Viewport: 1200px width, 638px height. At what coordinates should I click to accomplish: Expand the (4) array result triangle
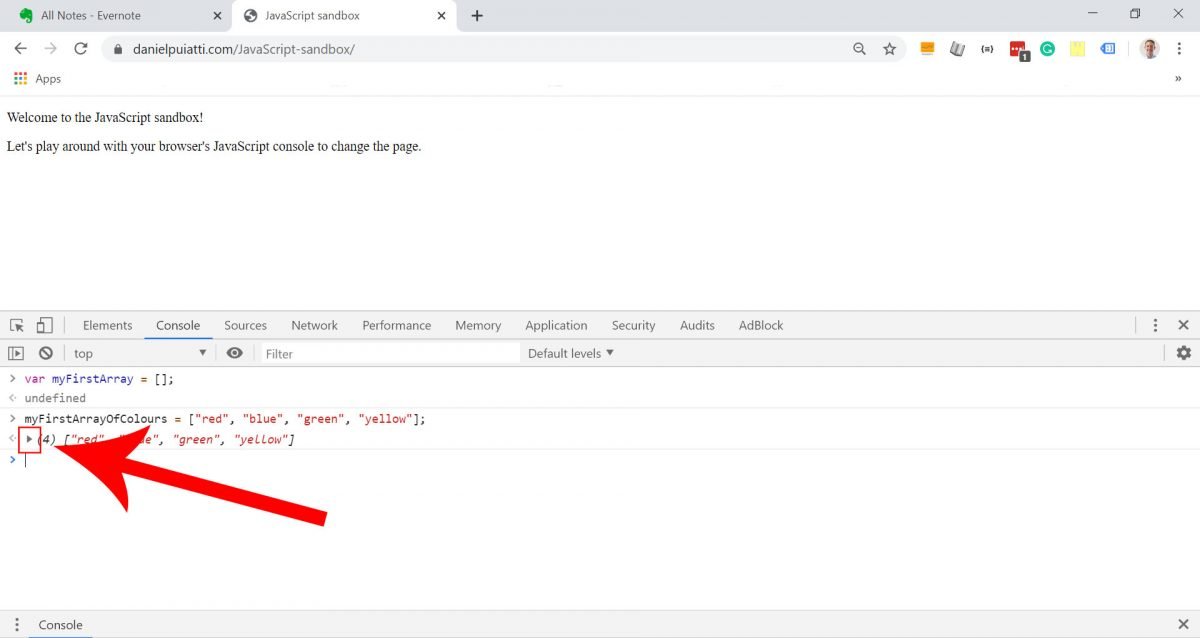(x=29, y=439)
